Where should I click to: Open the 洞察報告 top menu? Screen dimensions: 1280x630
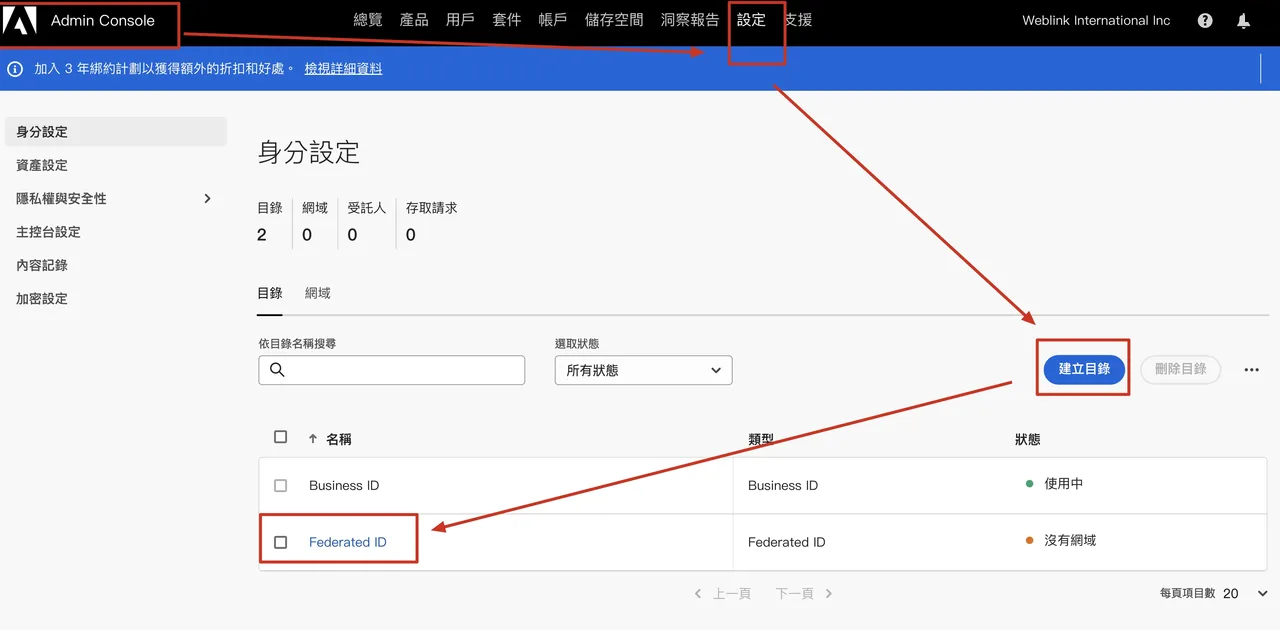690,20
